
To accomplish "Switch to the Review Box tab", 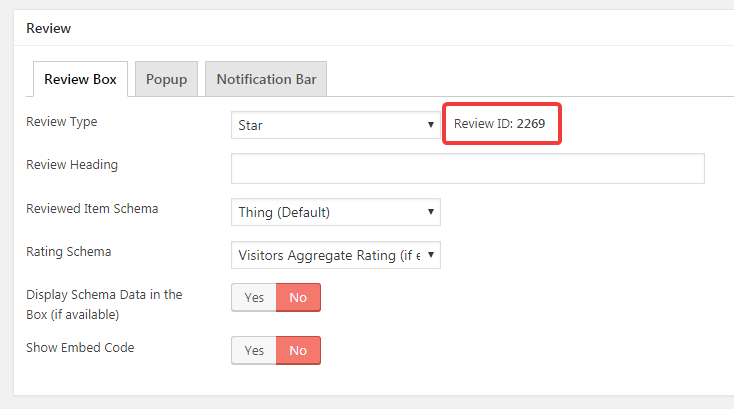I will point(80,79).
